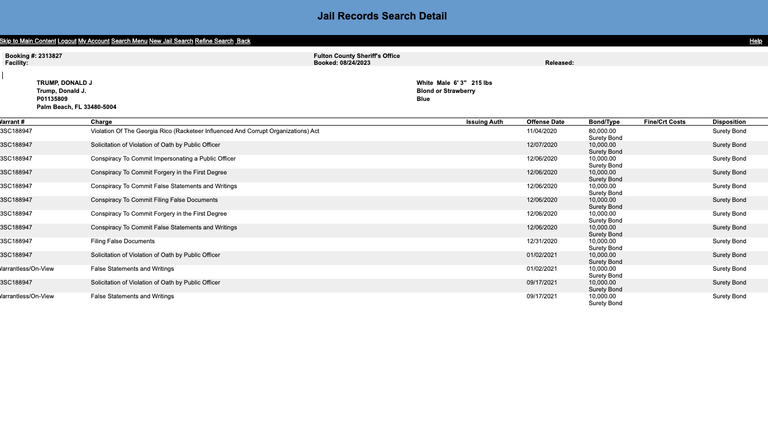Click the 80,000.00 bond amount
768x432 pixels.
pyautogui.click(x=603, y=131)
